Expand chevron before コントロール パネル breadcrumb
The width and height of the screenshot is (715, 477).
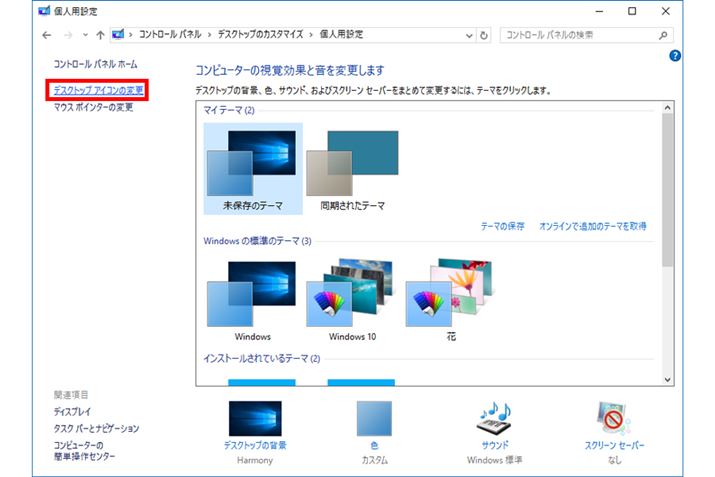coord(131,35)
